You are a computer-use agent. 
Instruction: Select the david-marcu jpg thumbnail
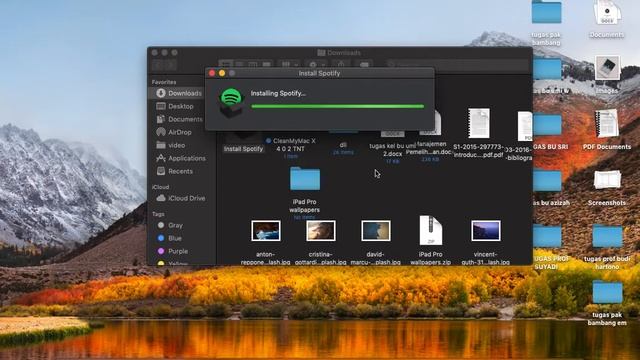[376, 231]
